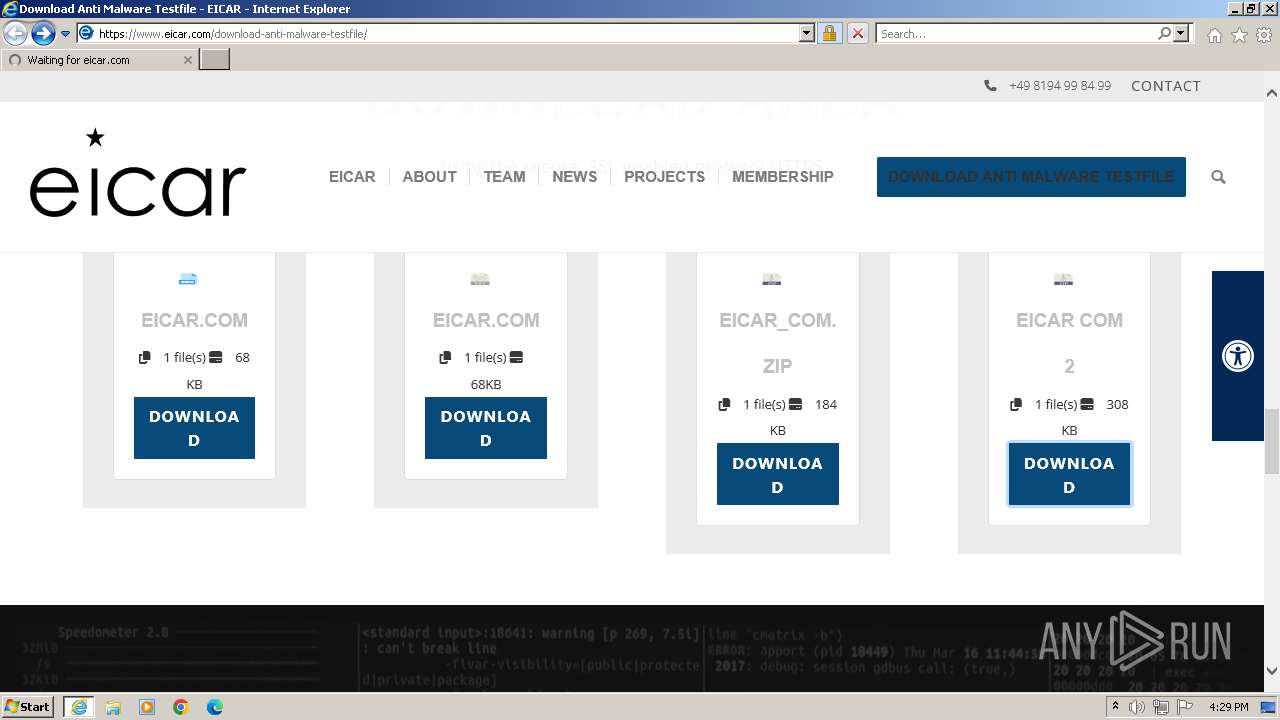Screen dimensions: 1280x720
Task: Click the volume speaker tray icon
Action: coord(1137,707)
